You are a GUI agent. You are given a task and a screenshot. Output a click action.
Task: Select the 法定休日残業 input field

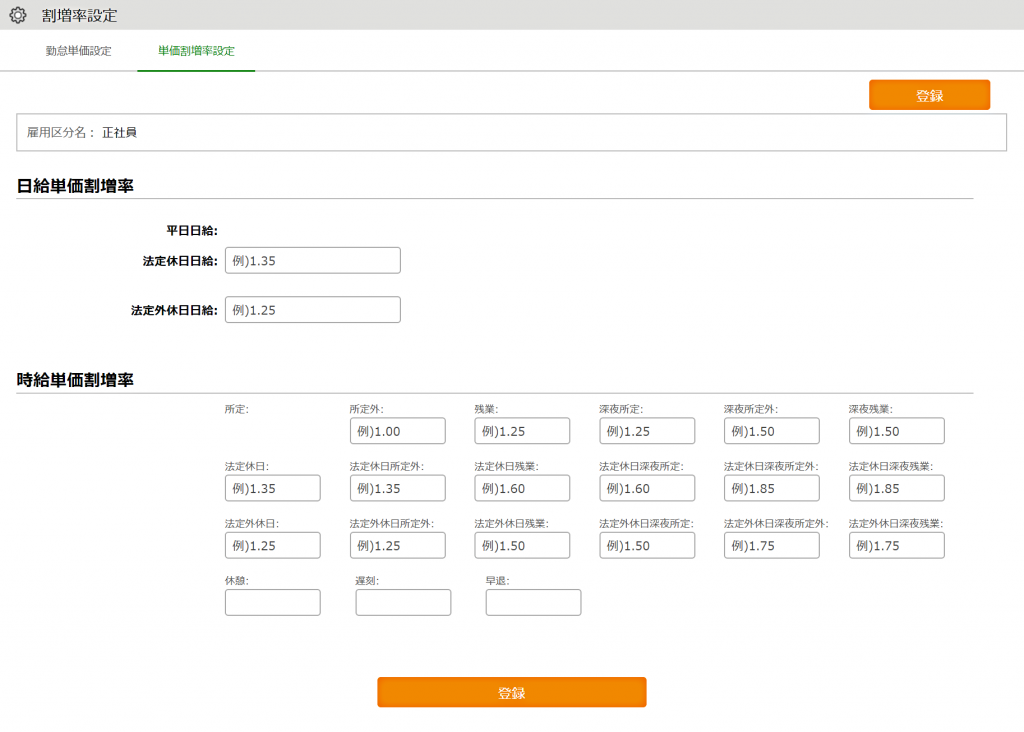pos(522,488)
